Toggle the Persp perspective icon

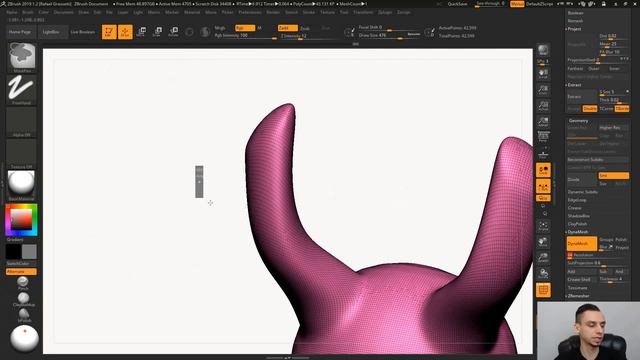coord(543,136)
